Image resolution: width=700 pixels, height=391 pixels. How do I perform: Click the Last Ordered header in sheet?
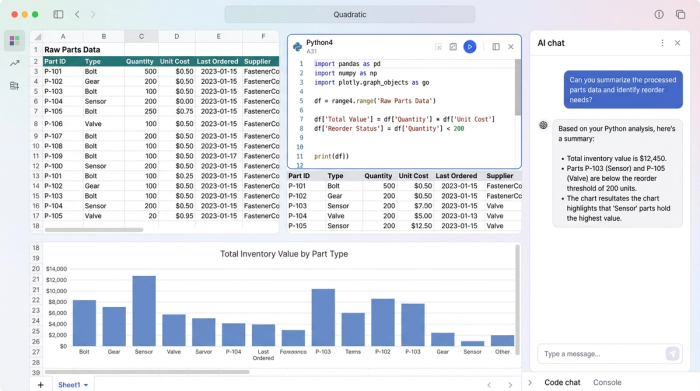point(217,61)
